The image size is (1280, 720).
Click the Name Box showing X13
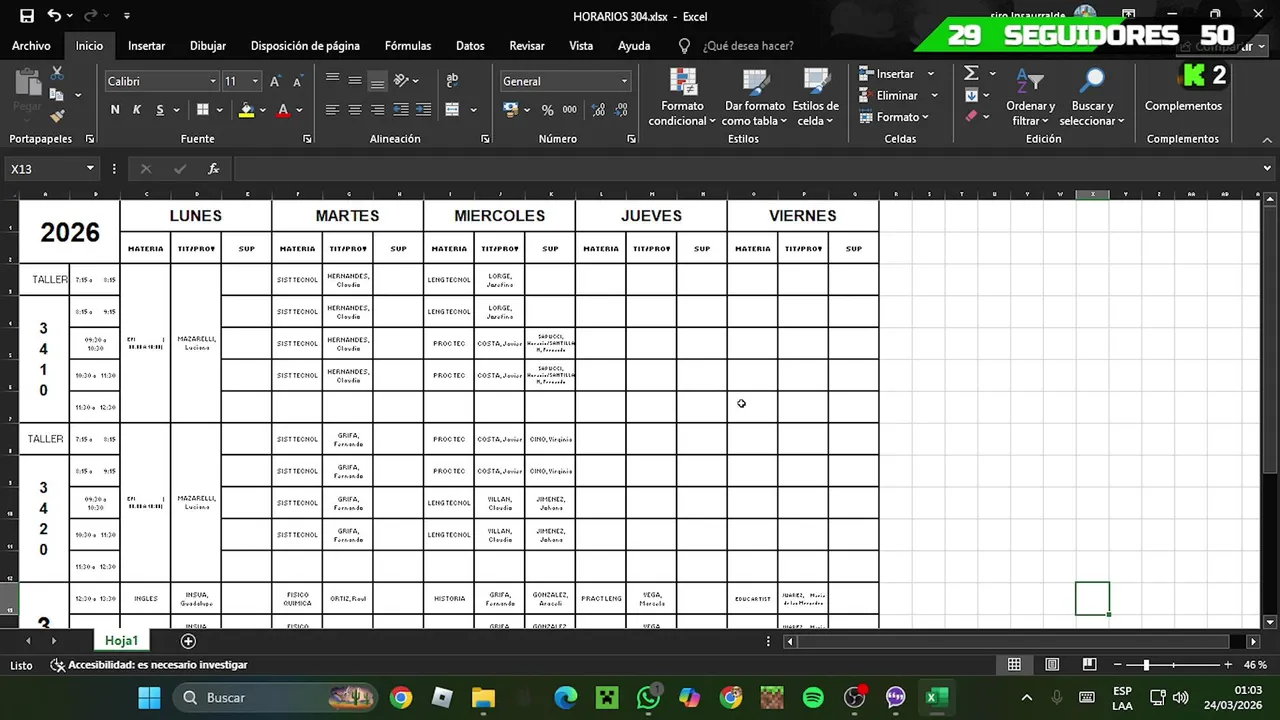(x=45, y=169)
